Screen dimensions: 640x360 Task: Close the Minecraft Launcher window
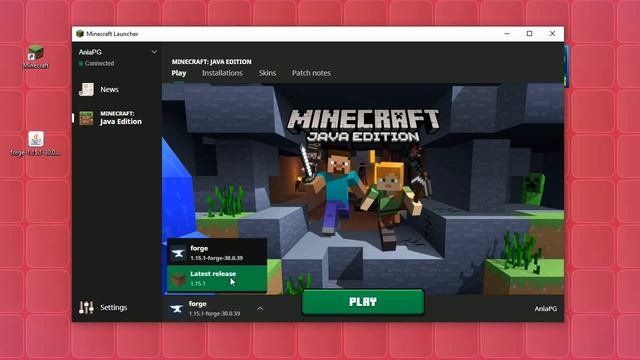tap(552, 33)
